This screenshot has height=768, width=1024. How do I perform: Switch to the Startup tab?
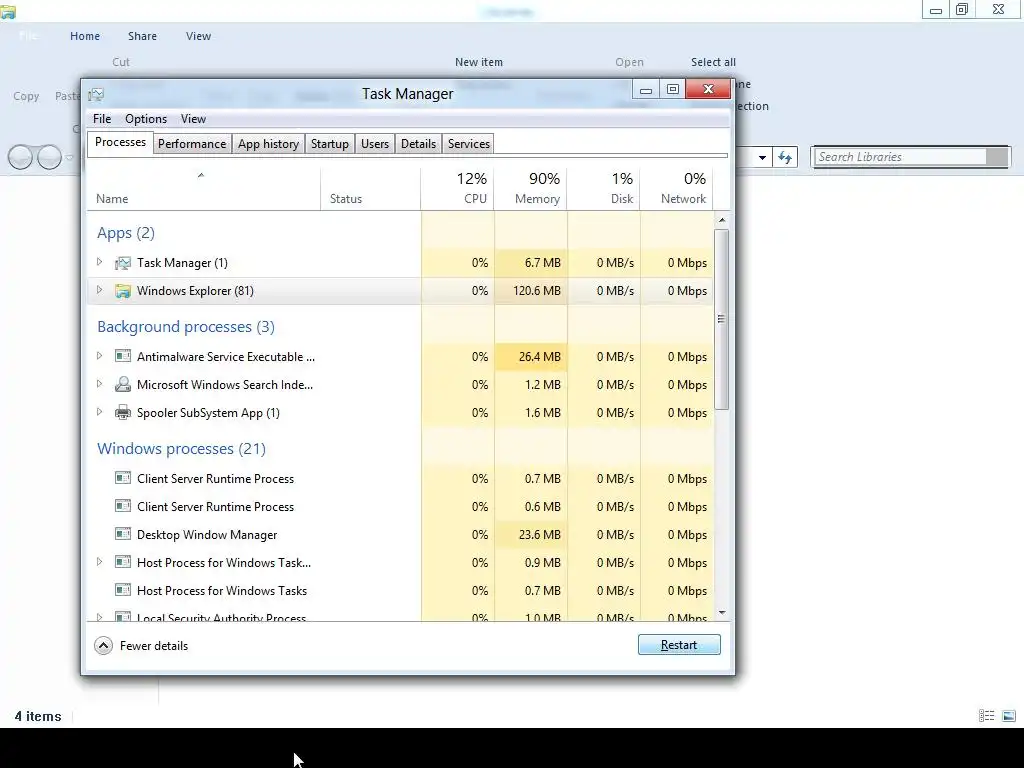pos(330,144)
